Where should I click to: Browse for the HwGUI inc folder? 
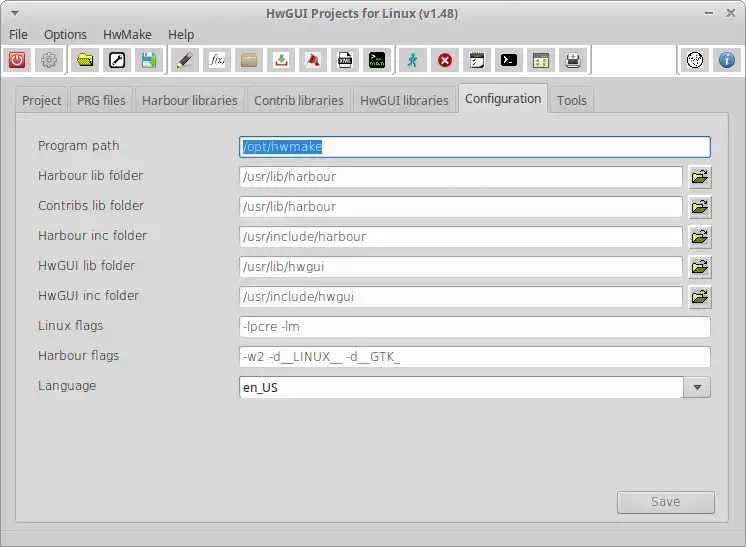coord(700,297)
